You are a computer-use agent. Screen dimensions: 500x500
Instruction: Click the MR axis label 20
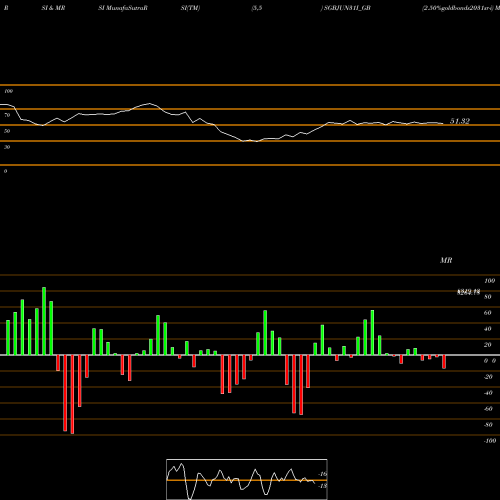(x=488, y=345)
